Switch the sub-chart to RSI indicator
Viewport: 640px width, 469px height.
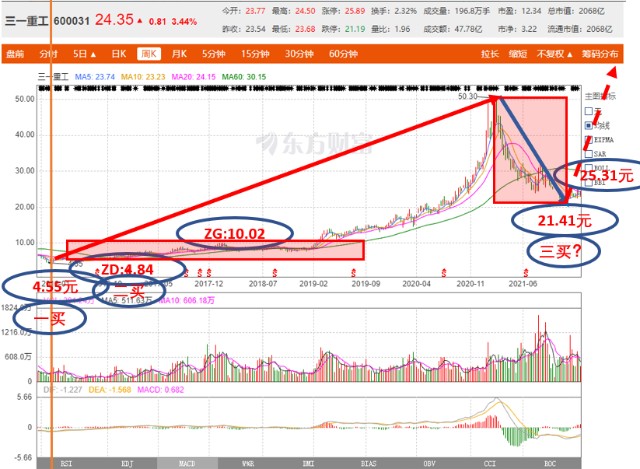click(66, 463)
